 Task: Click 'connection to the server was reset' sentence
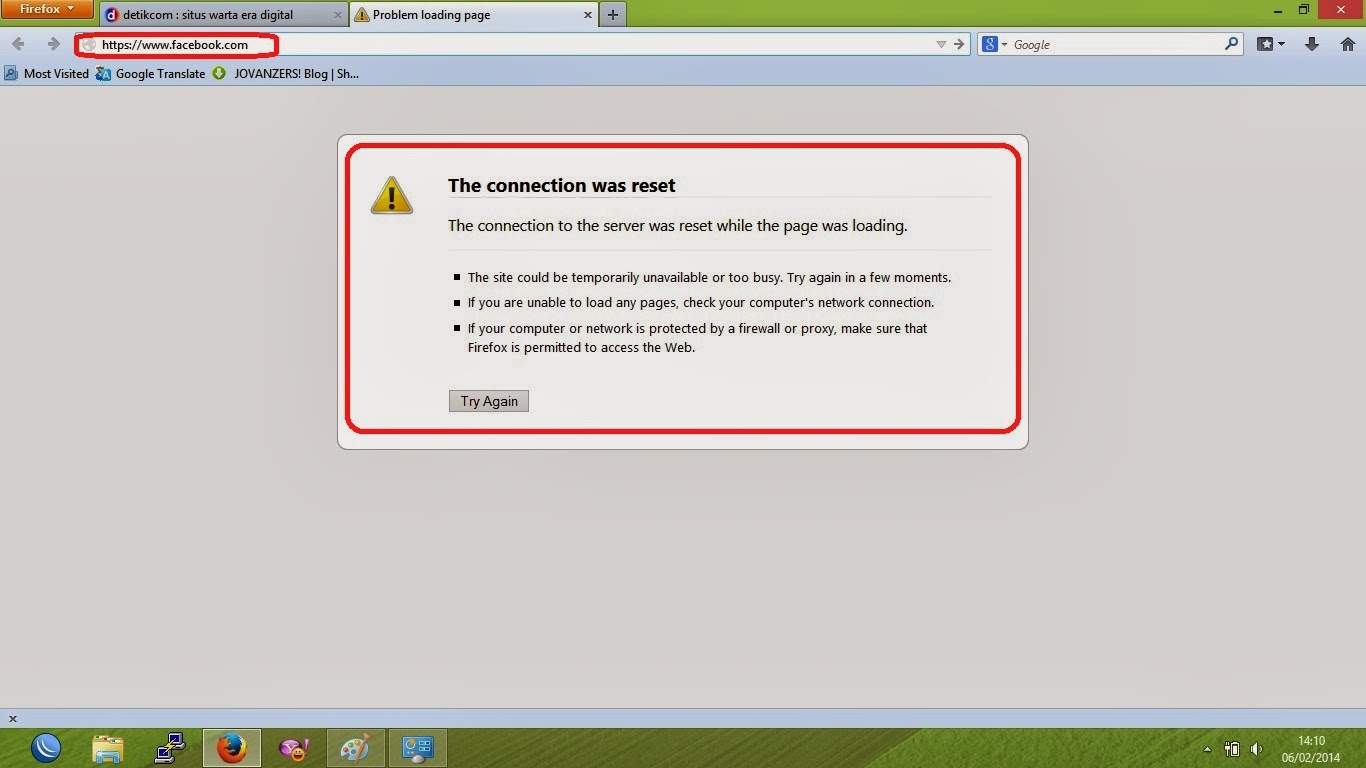678,225
